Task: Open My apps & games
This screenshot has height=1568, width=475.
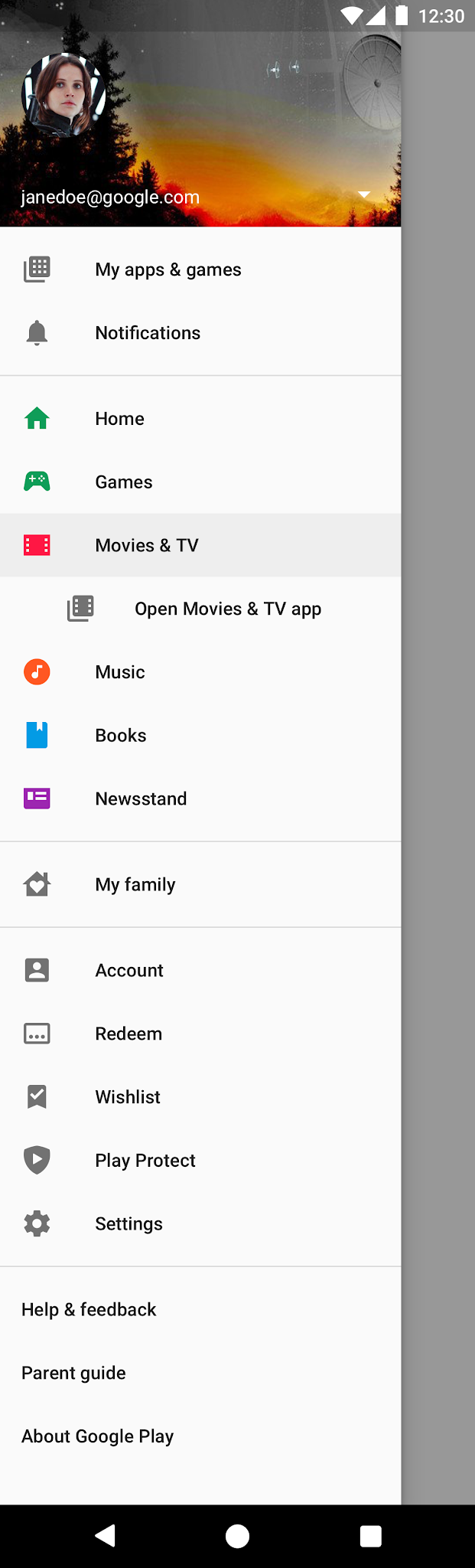Action: click(x=200, y=269)
